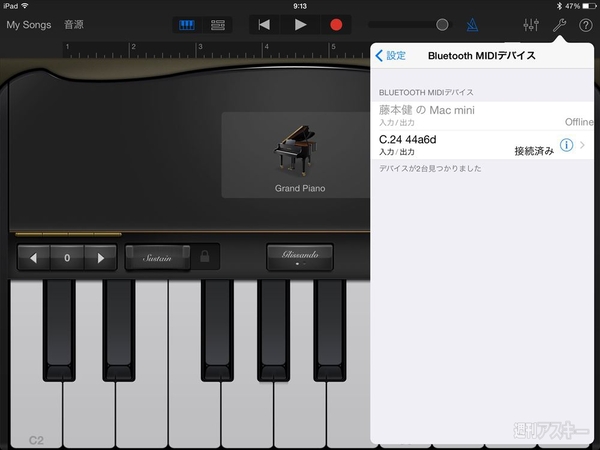Open help question mark icon

coord(585,25)
